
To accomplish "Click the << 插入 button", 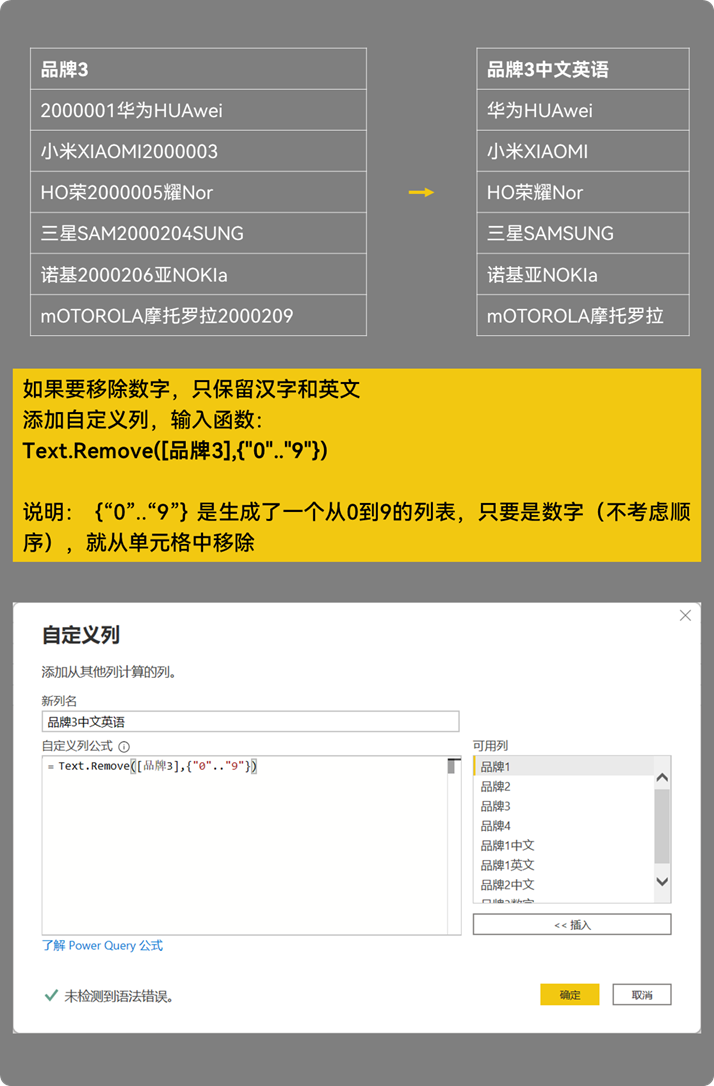I will click(572, 925).
